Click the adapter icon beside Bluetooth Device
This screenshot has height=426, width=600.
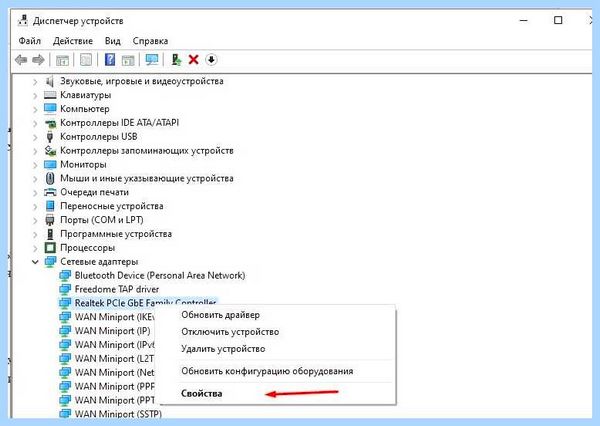(x=65, y=276)
